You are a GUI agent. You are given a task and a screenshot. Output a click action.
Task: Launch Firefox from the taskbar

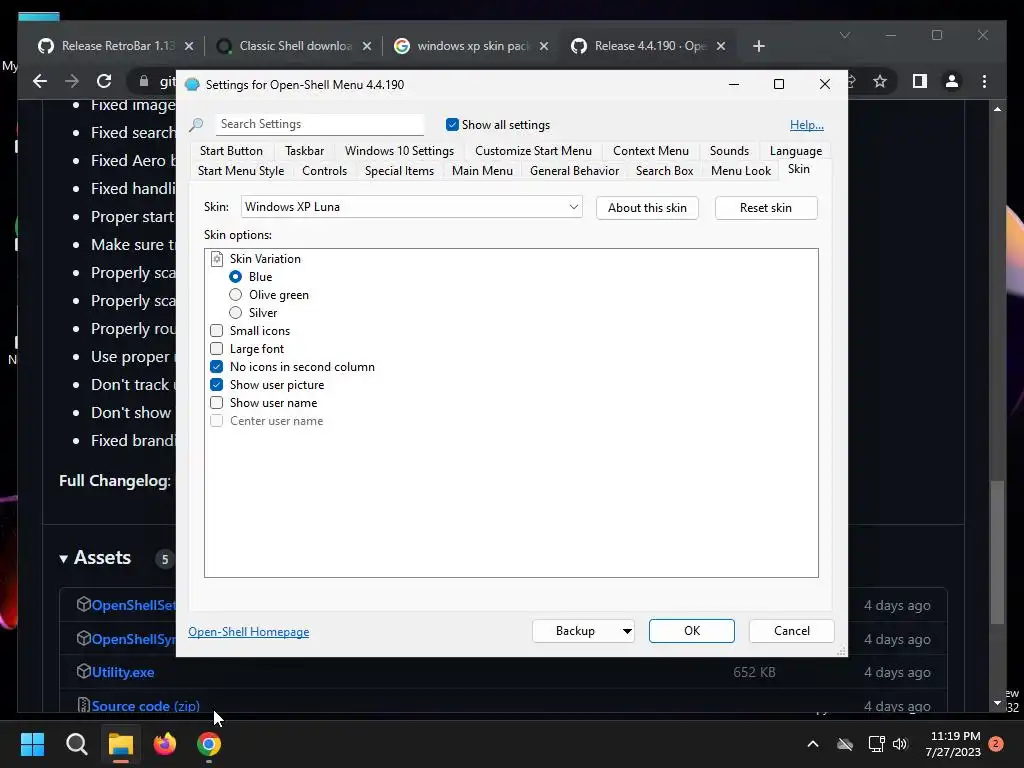(165, 744)
